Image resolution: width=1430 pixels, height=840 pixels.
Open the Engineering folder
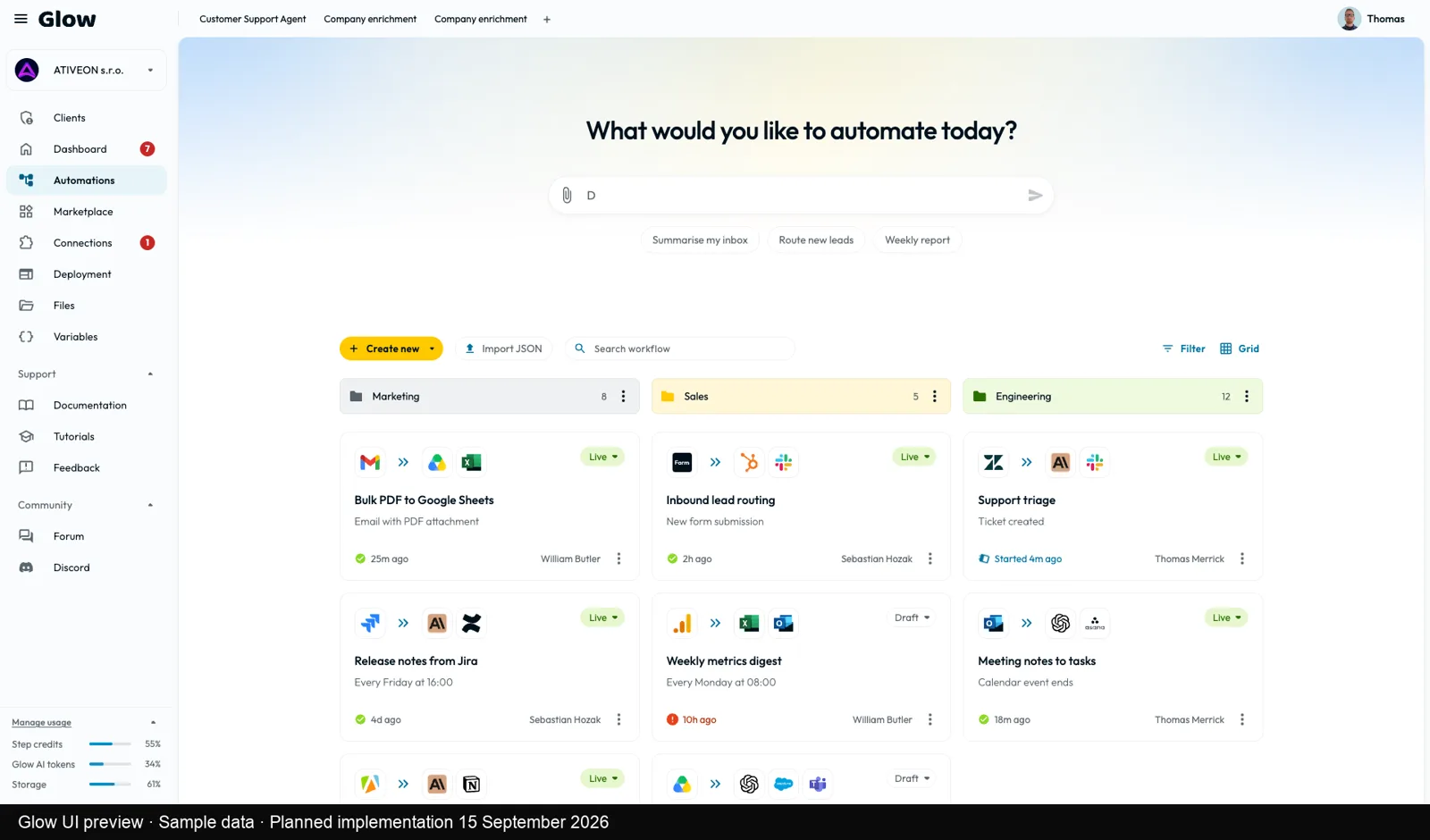pos(1113,396)
